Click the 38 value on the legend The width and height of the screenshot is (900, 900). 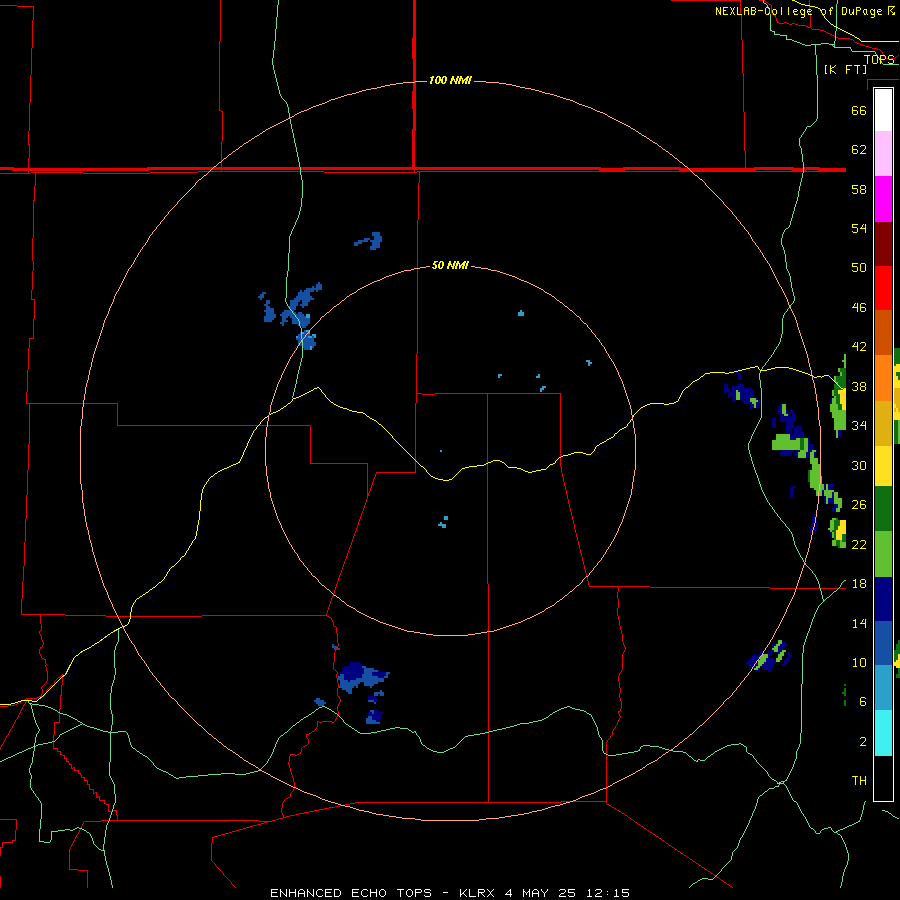click(859, 386)
